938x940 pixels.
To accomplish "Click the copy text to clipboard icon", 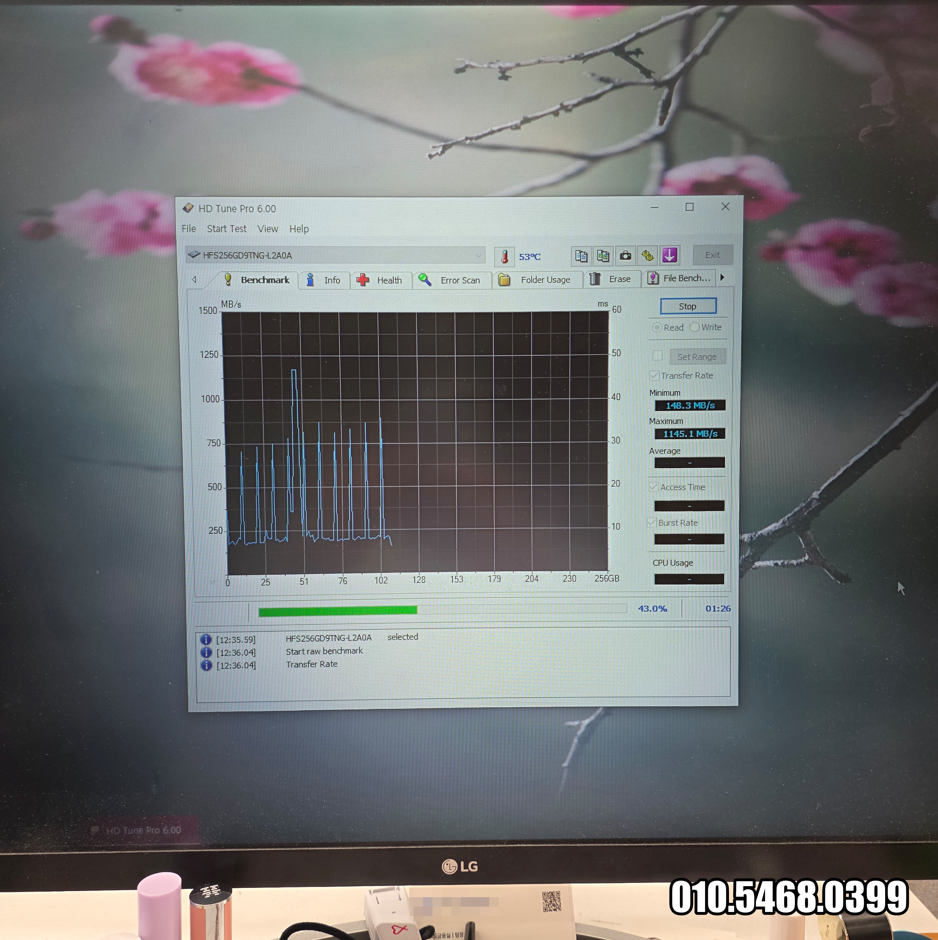I will pyautogui.click(x=581, y=256).
